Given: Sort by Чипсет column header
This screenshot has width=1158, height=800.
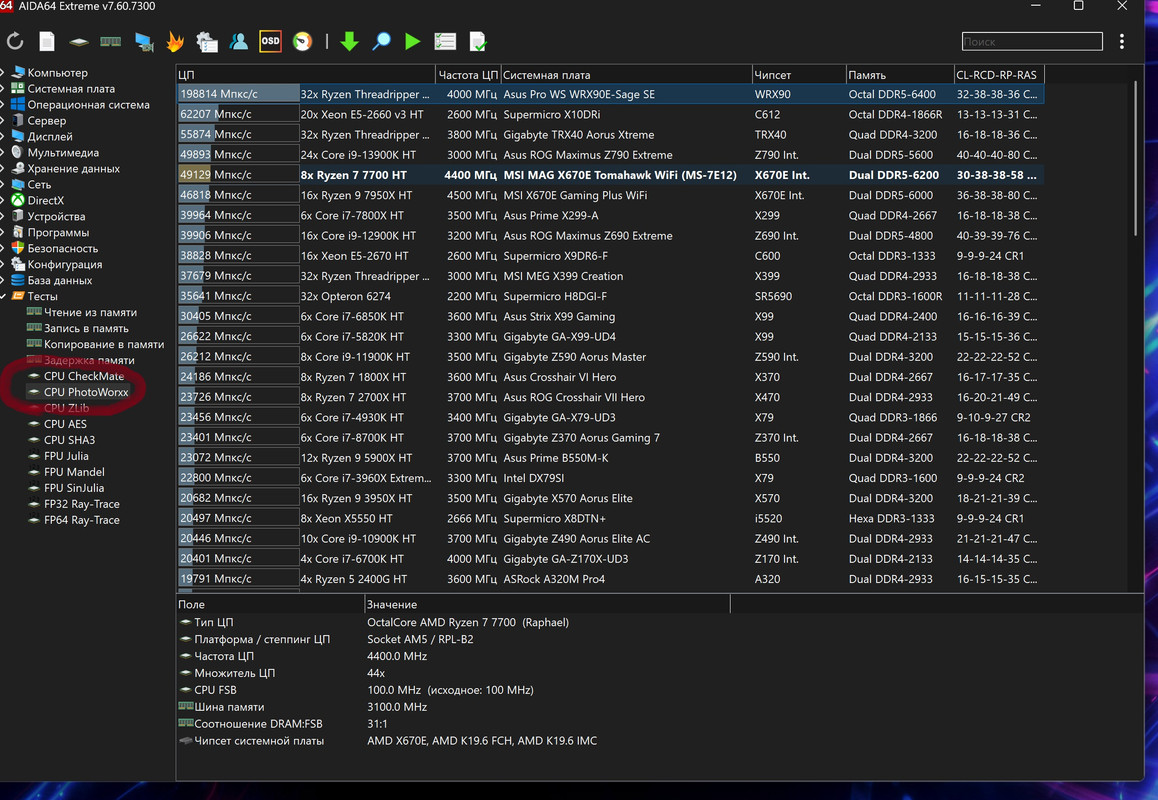Looking at the screenshot, I should 798,75.
